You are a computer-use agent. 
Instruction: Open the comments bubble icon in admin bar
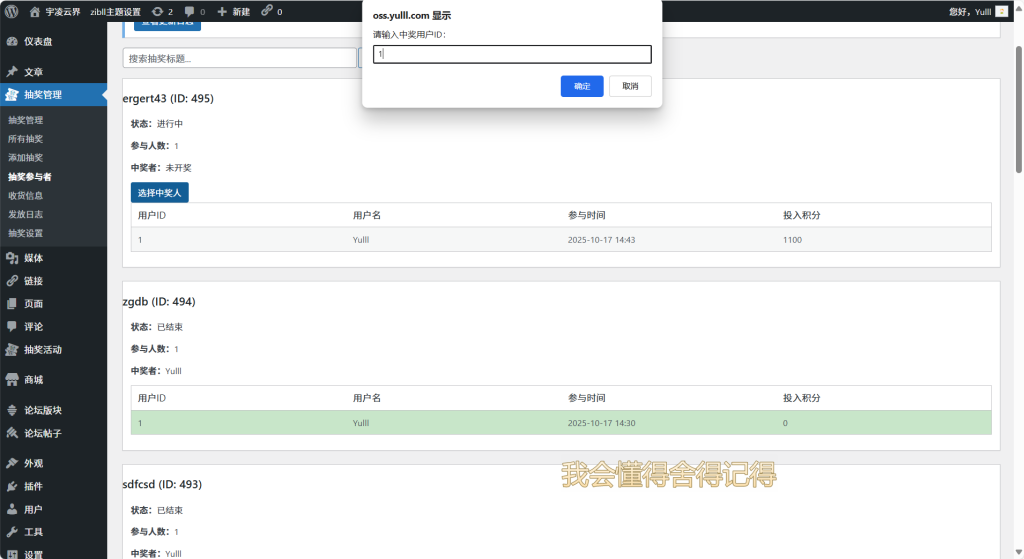pyautogui.click(x=190, y=11)
